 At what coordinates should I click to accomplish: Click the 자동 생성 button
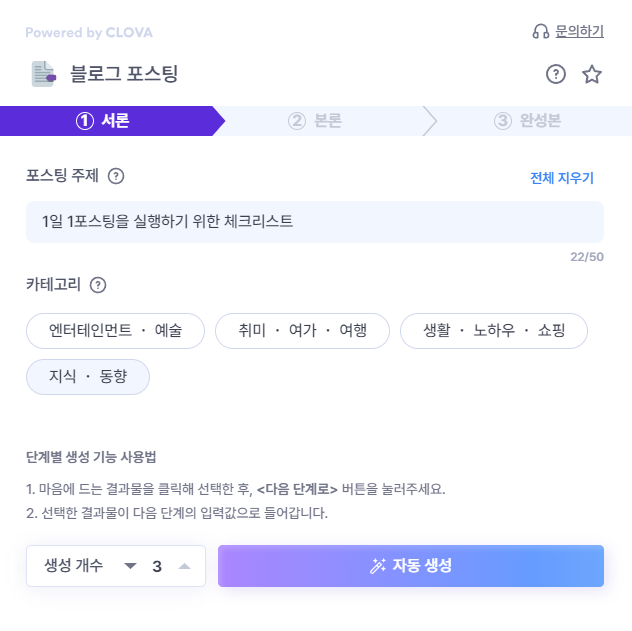pos(411,566)
